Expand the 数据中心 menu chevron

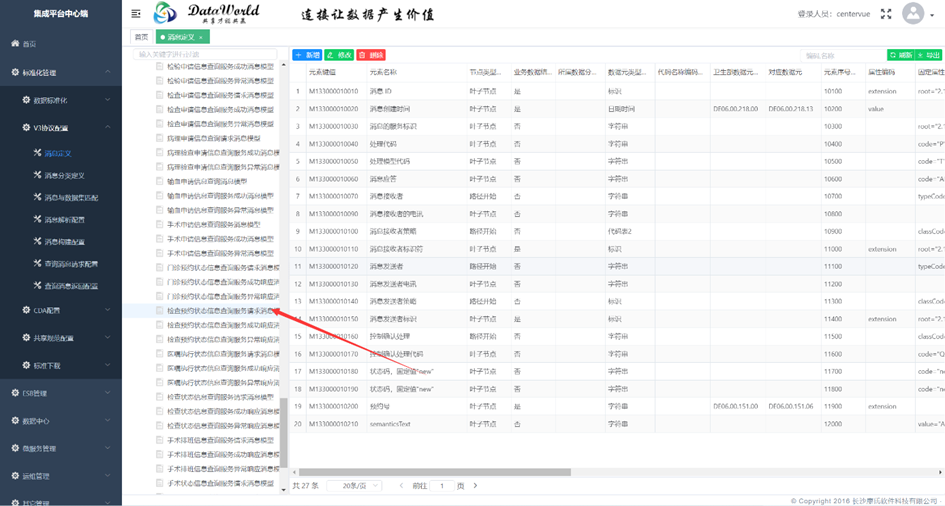[108, 420]
